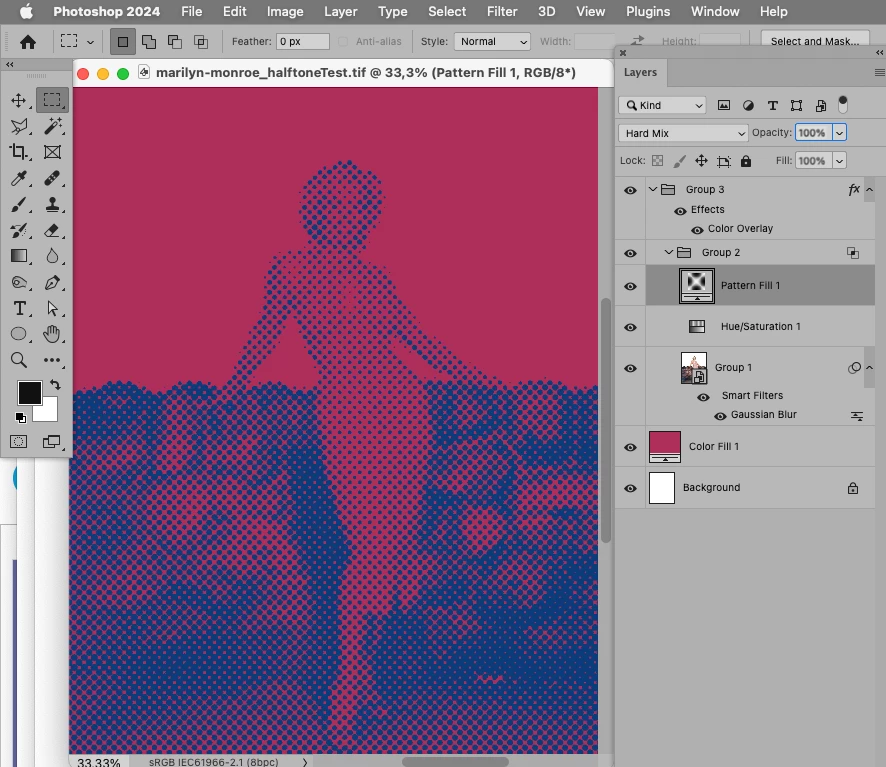The width and height of the screenshot is (886, 767).
Task: Select the Horizontal Type tool
Action: pyautogui.click(x=19, y=308)
